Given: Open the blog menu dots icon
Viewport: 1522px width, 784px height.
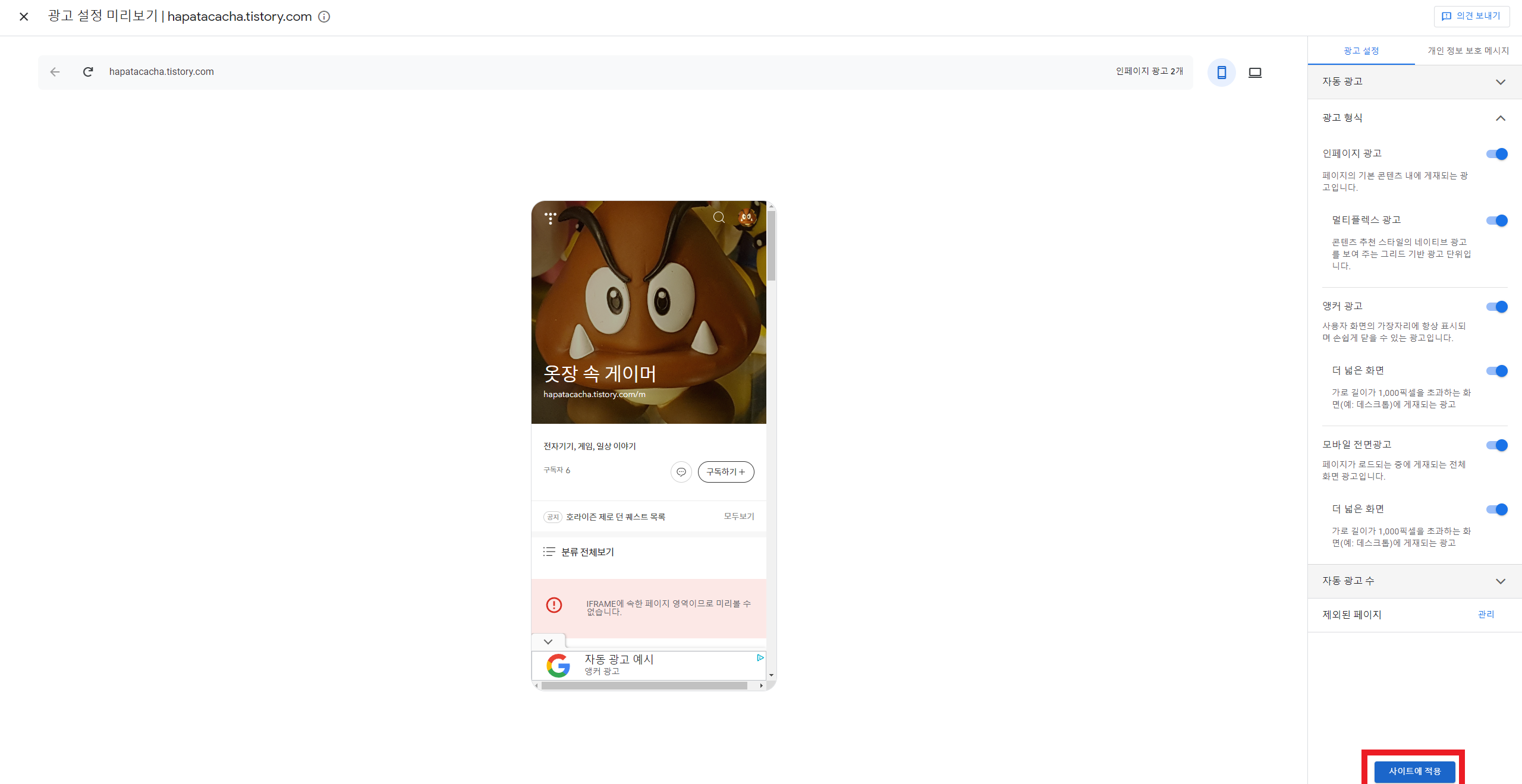Looking at the screenshot, I should [551, 218].
